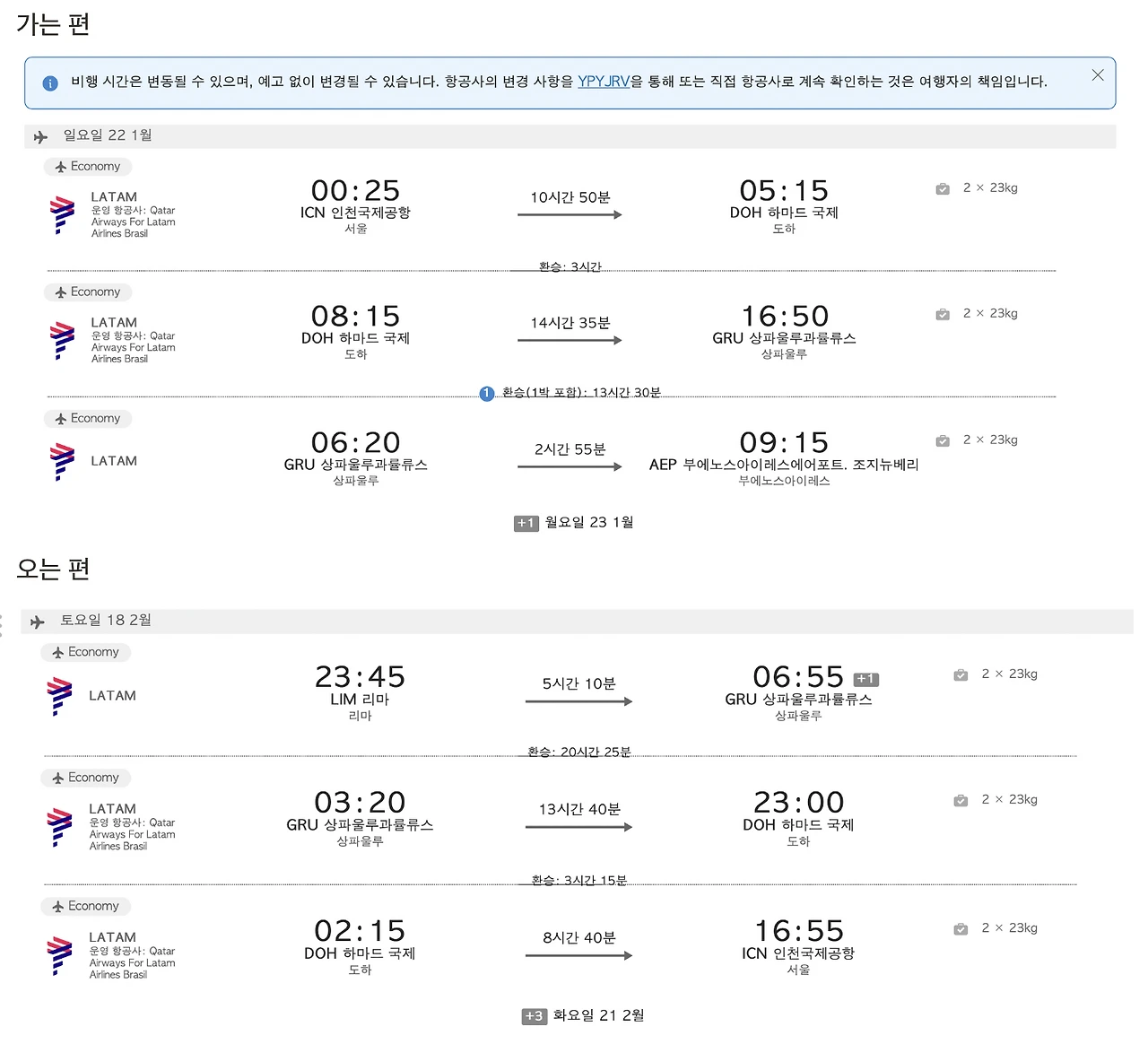The image size is (1148, 1044).
Task: Click baggage icon on 00:25 ICN flight
Action: point(943,189)
